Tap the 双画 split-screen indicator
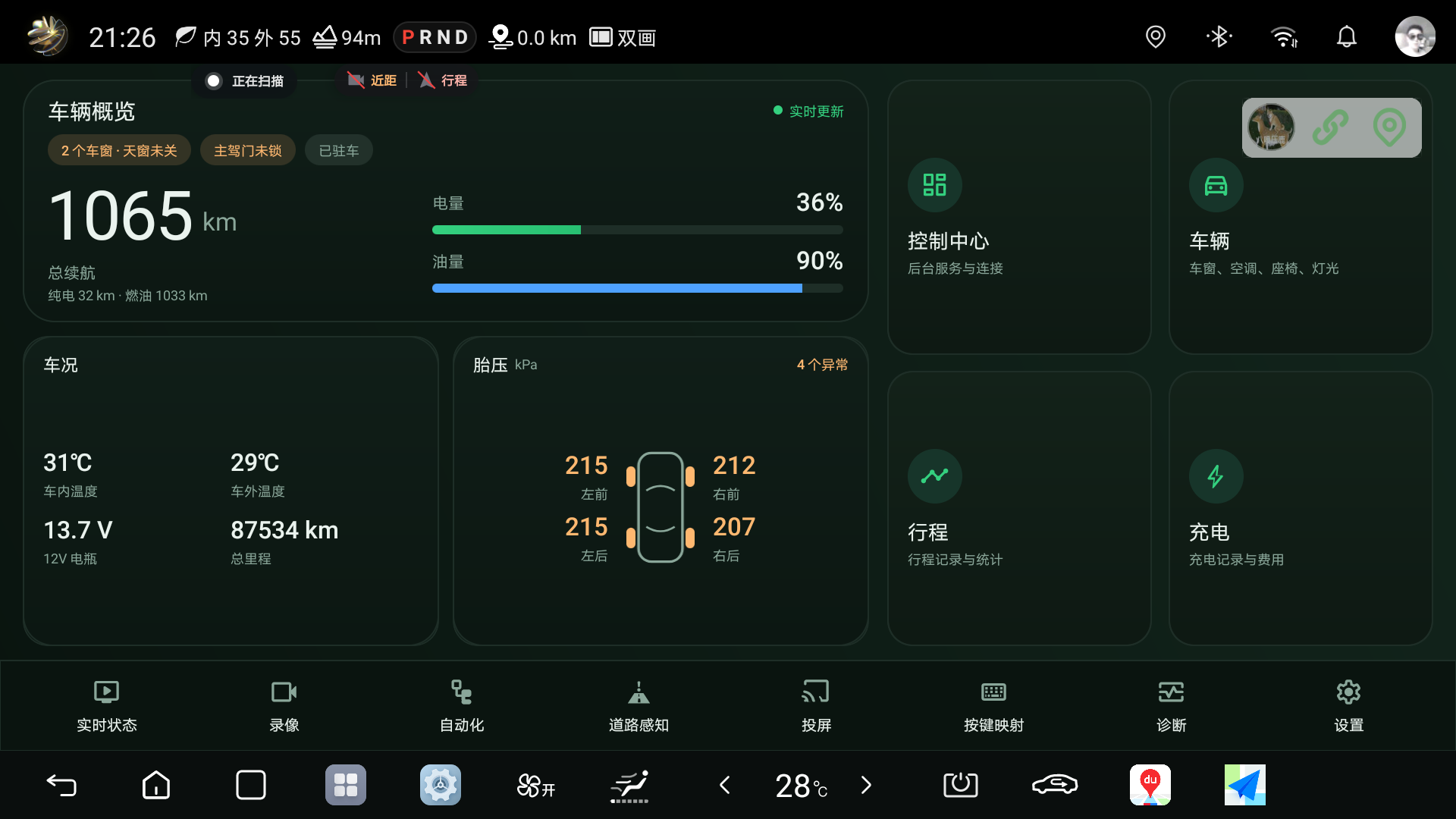Image resolution: width=1456 pixels, height=819 pixels. [x=623, y=37]
